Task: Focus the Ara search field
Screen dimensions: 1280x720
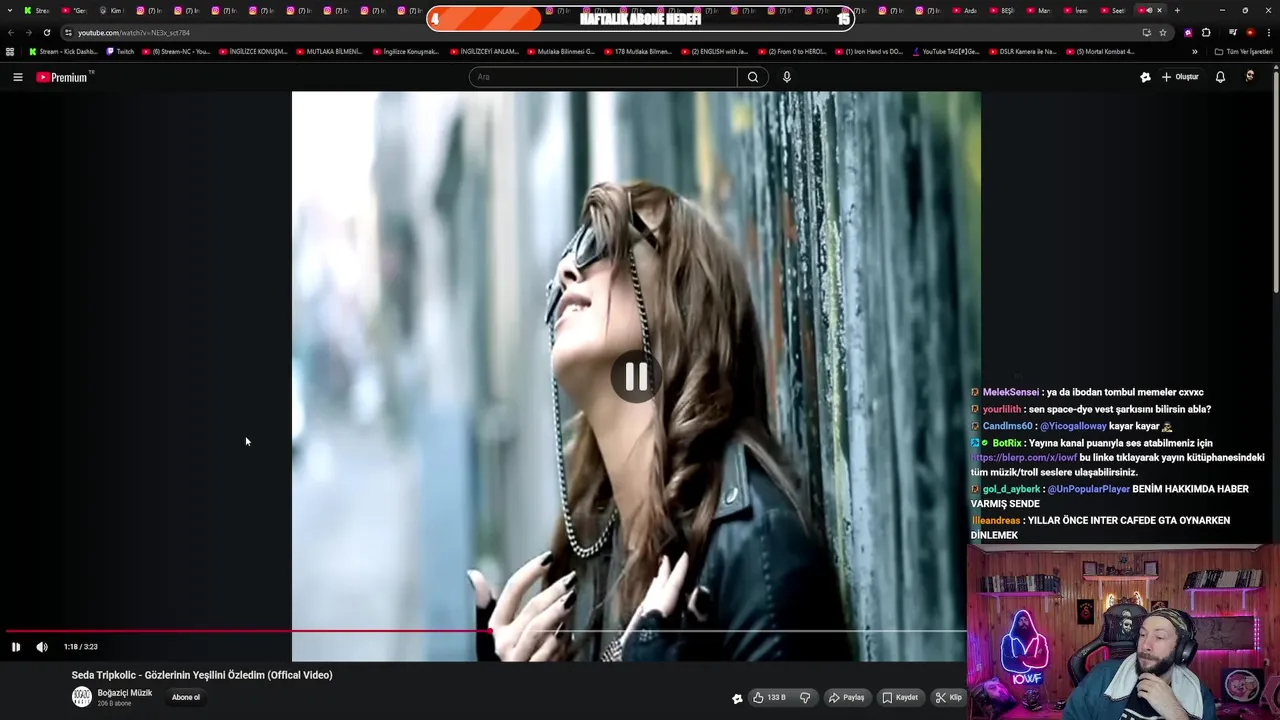Action: [603, 77]
